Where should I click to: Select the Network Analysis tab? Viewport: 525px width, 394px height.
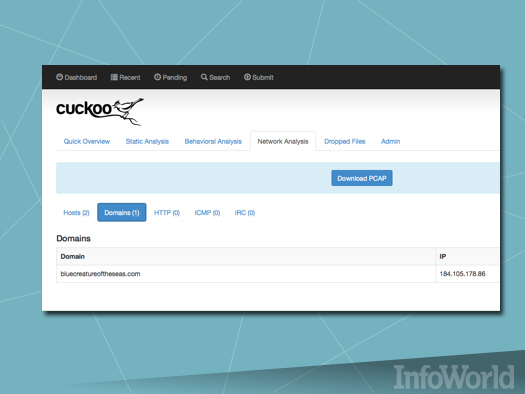click(283, 141)
